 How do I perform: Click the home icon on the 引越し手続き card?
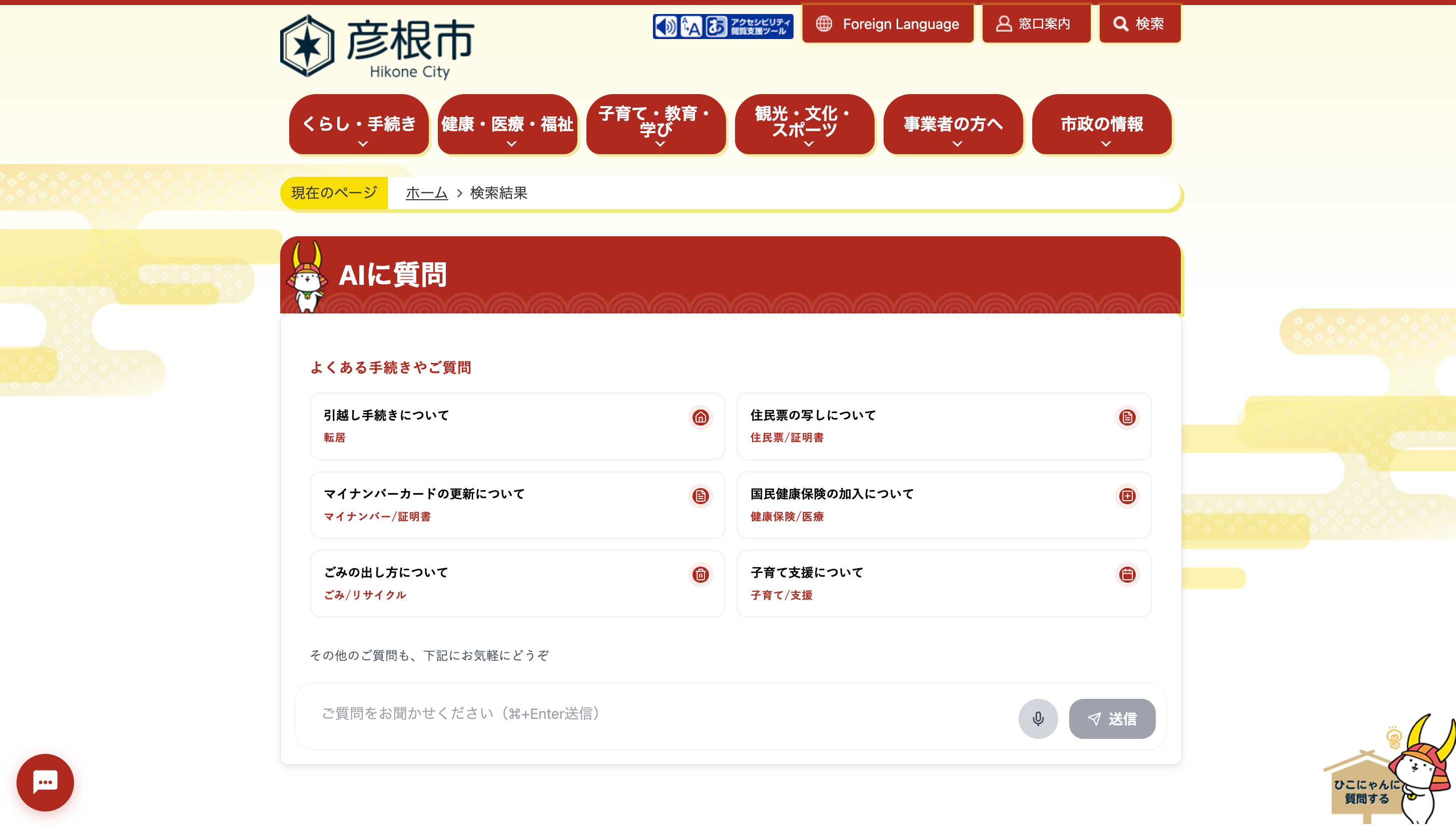[x=700, y=418]
